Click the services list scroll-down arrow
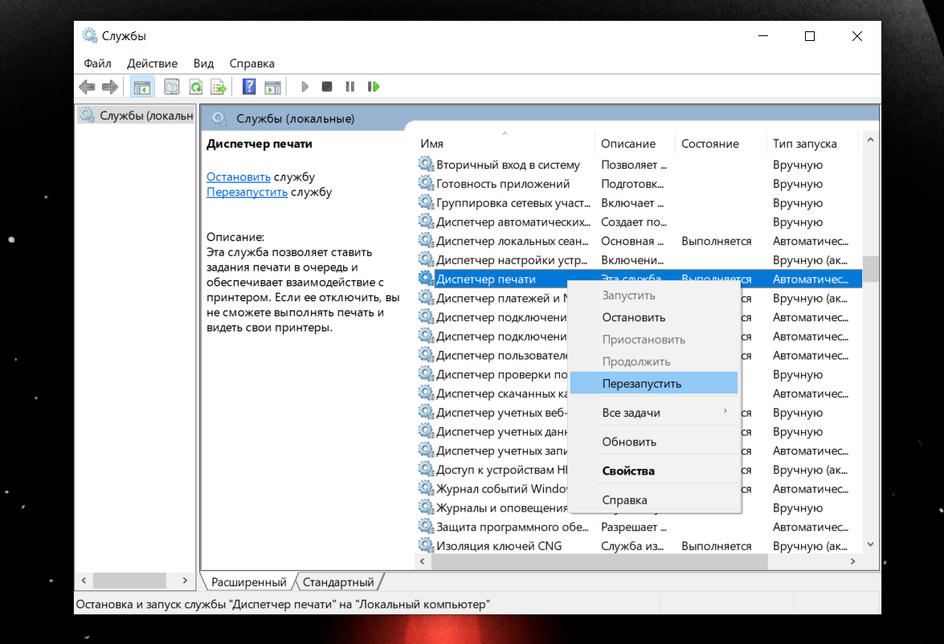 [x=870, y=545]
